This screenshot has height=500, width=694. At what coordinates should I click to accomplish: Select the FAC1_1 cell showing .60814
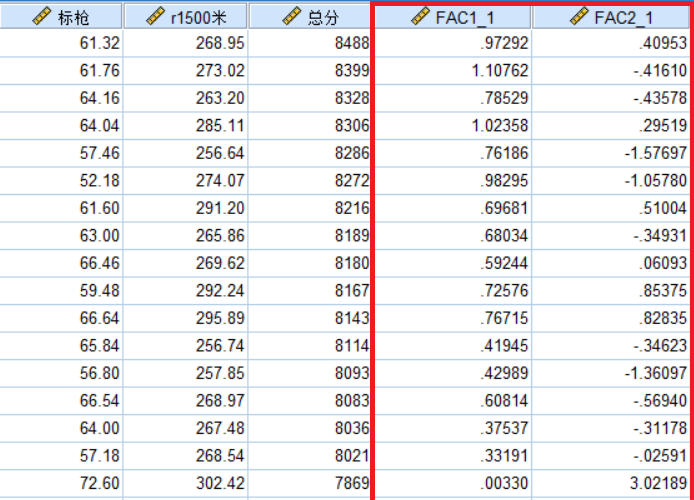(x=453, y=401)
